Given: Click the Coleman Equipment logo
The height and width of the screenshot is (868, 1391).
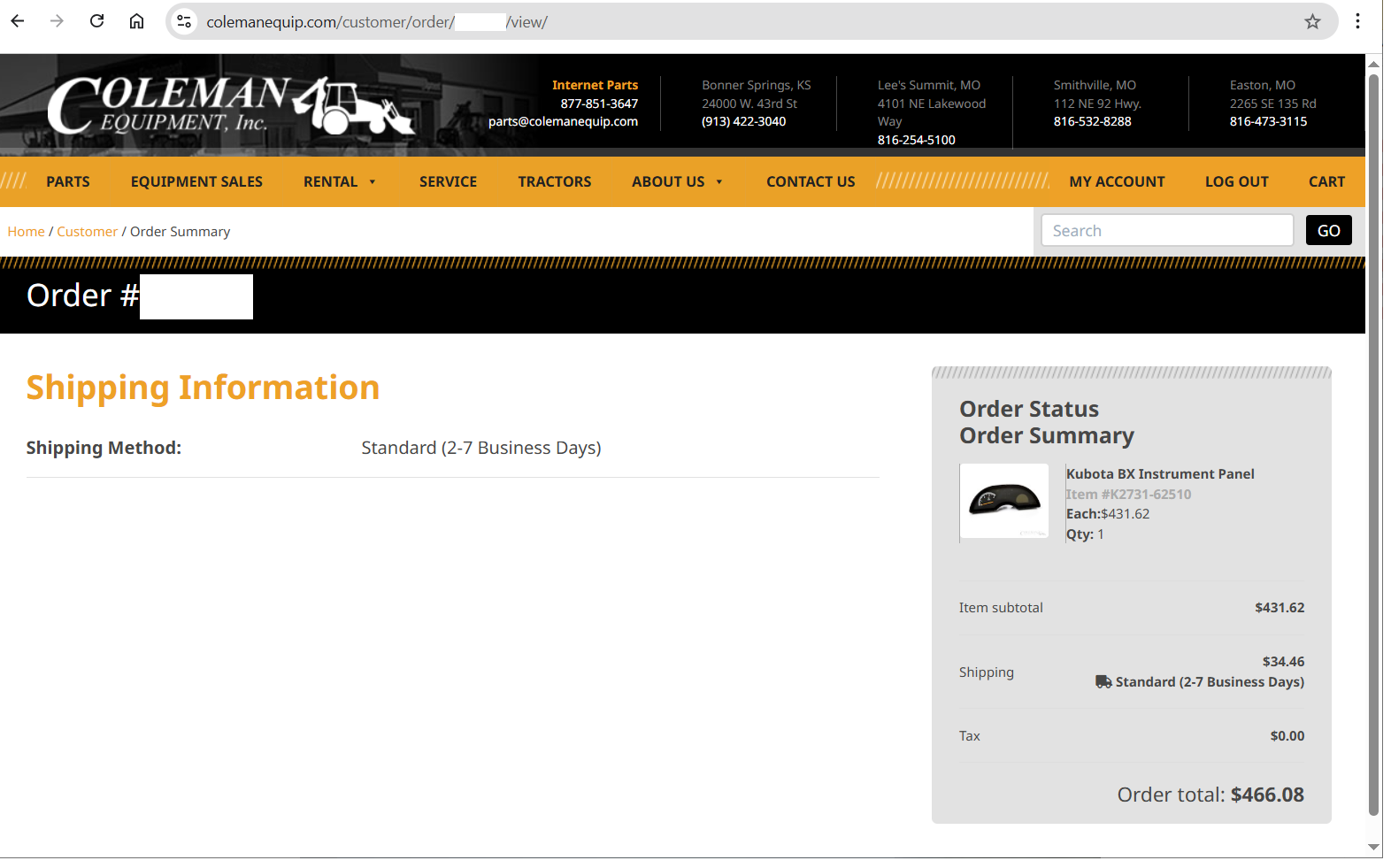Looking at the screenshot, I should [x=232, y=105].
